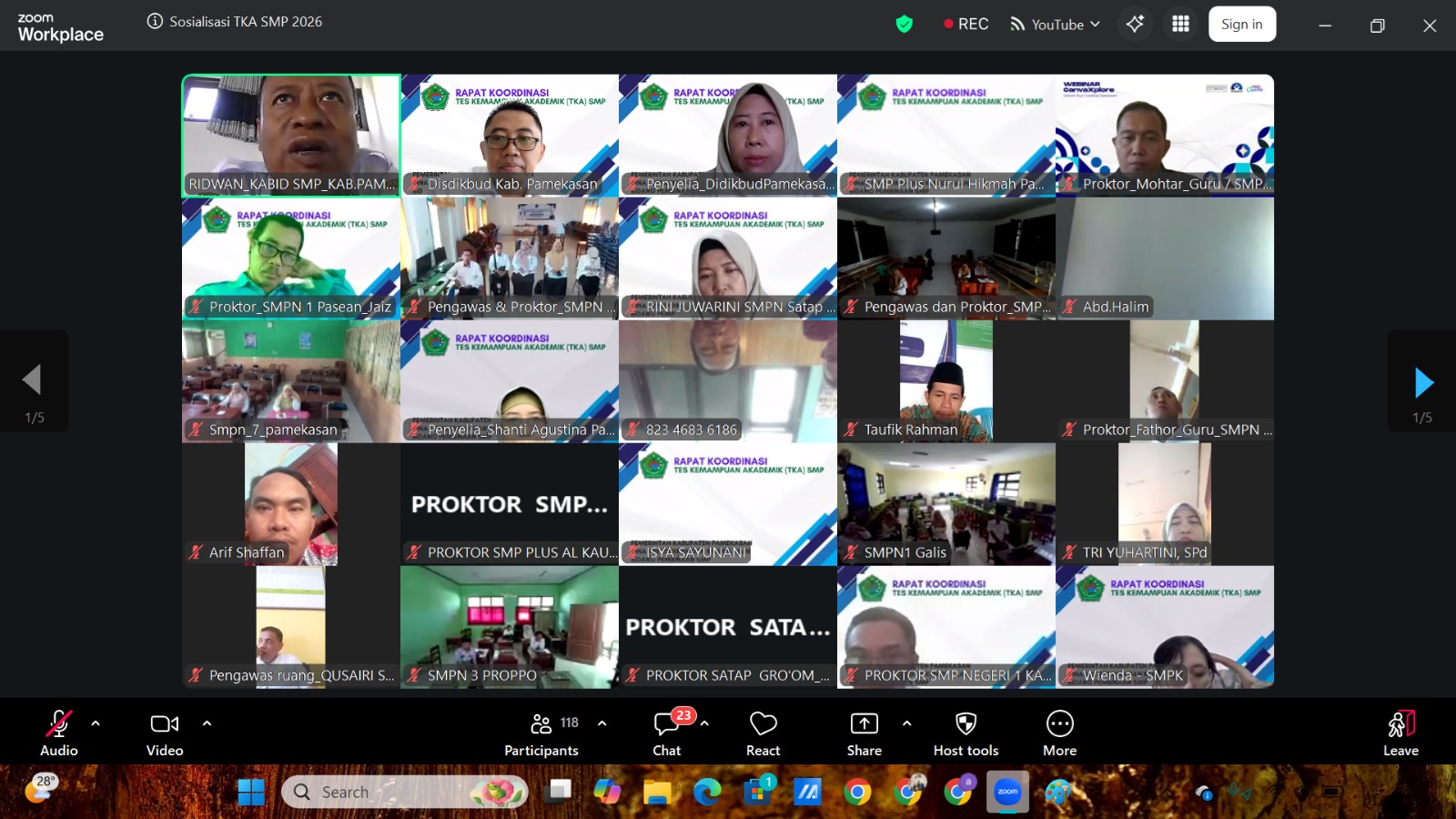This screenshot has width=1456, height=819.
Task: Select TRI YUHARTINI, SPd tile
Action: 1165,504
